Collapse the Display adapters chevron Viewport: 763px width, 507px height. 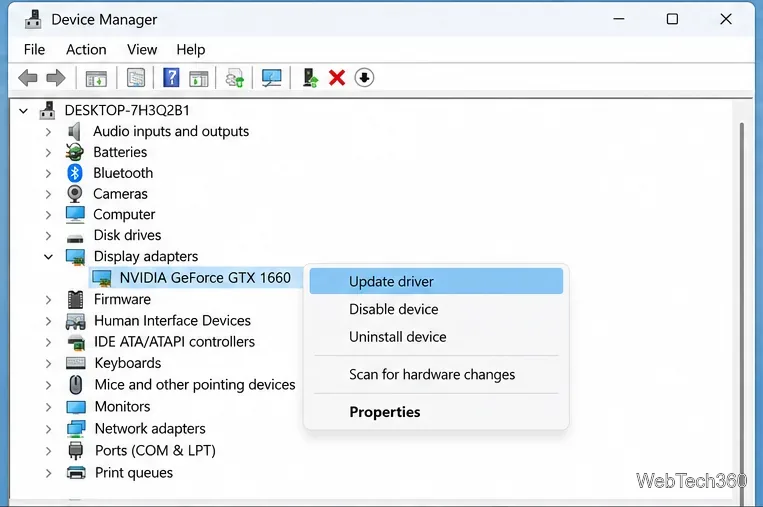(x=48, y=256)
